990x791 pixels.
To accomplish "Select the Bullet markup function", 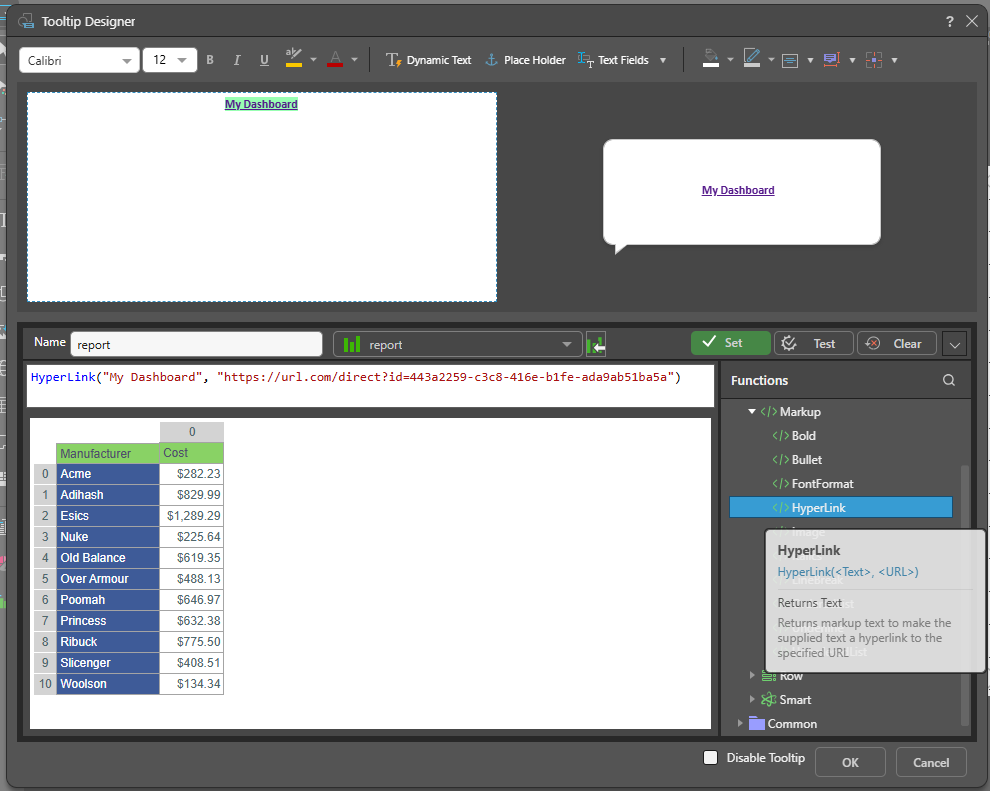I will 797,460.
